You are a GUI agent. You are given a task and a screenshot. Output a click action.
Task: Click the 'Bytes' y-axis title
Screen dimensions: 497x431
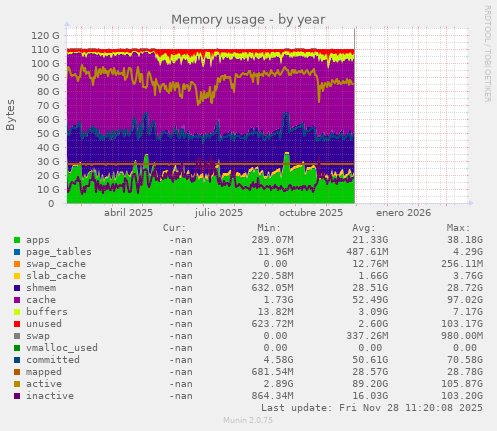(10, 115)
